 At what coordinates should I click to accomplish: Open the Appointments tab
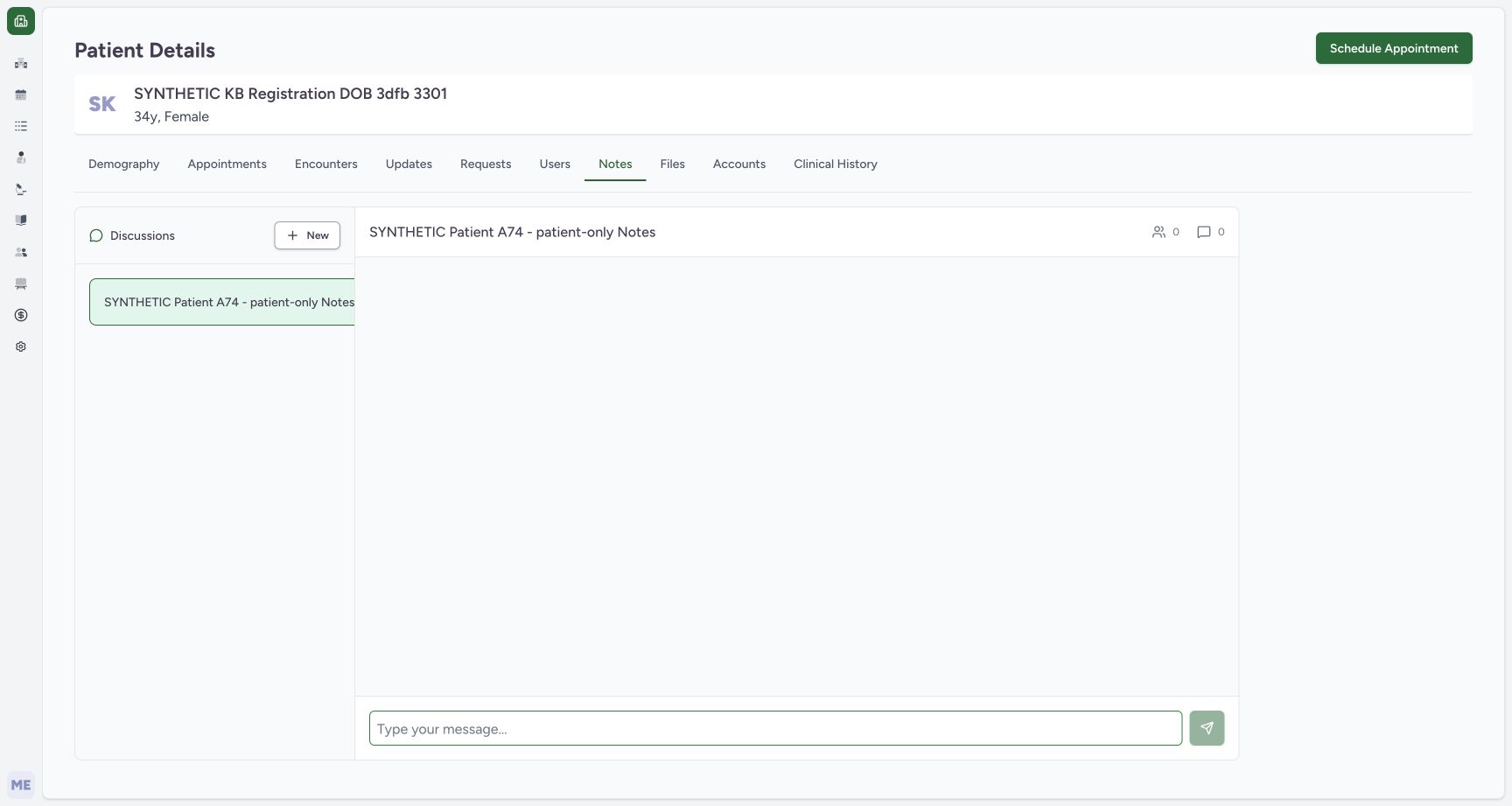(x=227, y=164)
